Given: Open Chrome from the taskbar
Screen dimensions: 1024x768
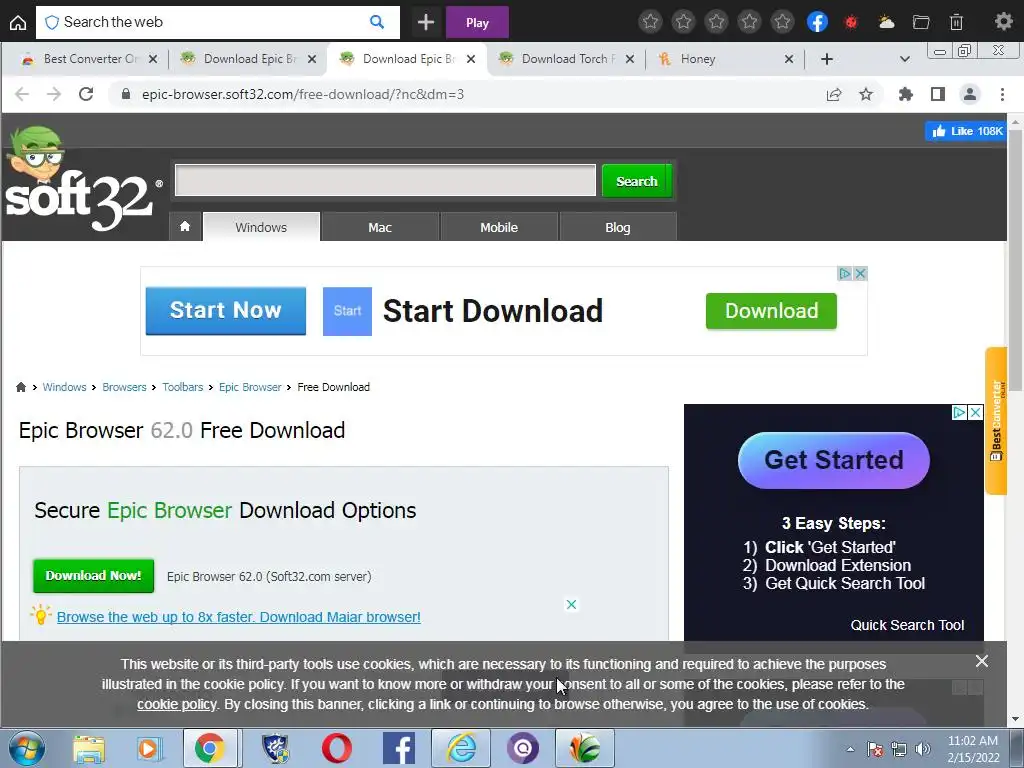Looking at the screenshot, I should pos(210,748).
